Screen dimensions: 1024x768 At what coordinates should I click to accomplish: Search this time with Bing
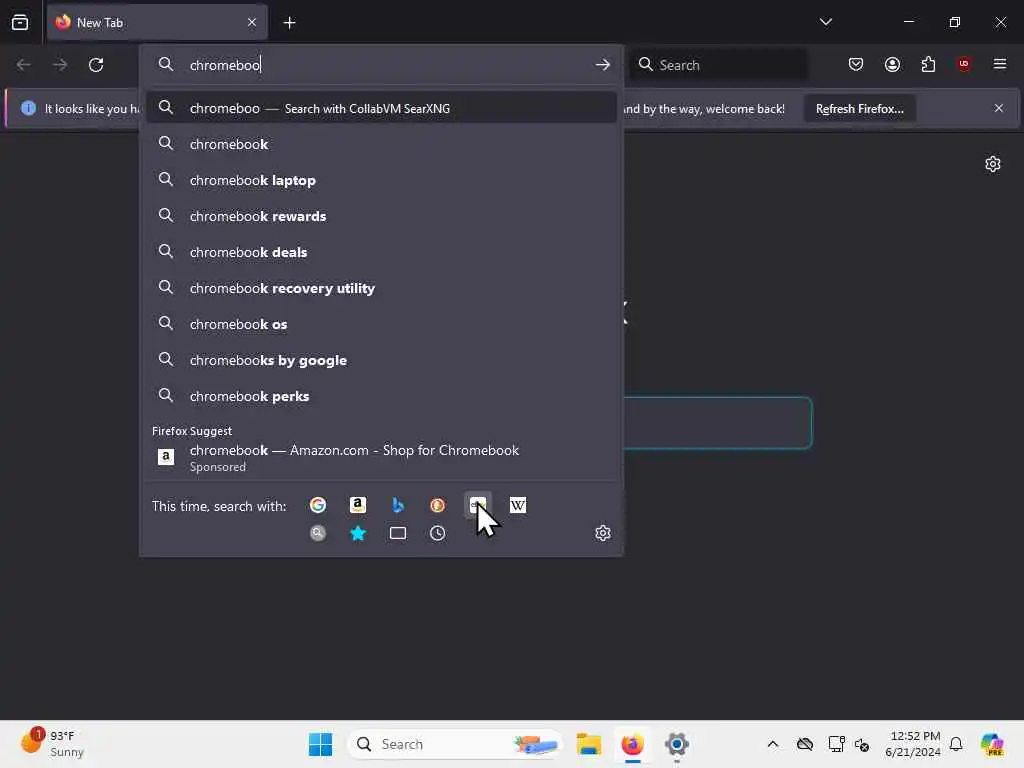[398, 505]
